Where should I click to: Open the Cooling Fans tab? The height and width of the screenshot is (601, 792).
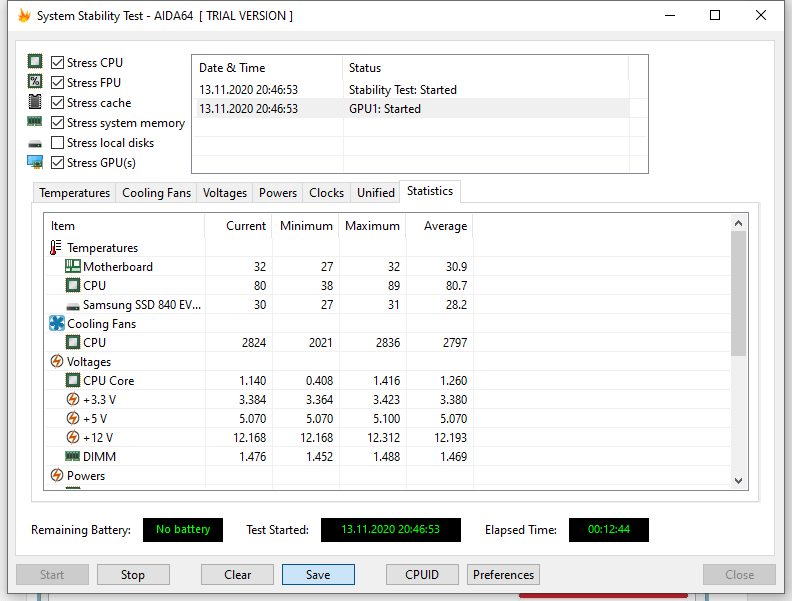coord(156,193)
